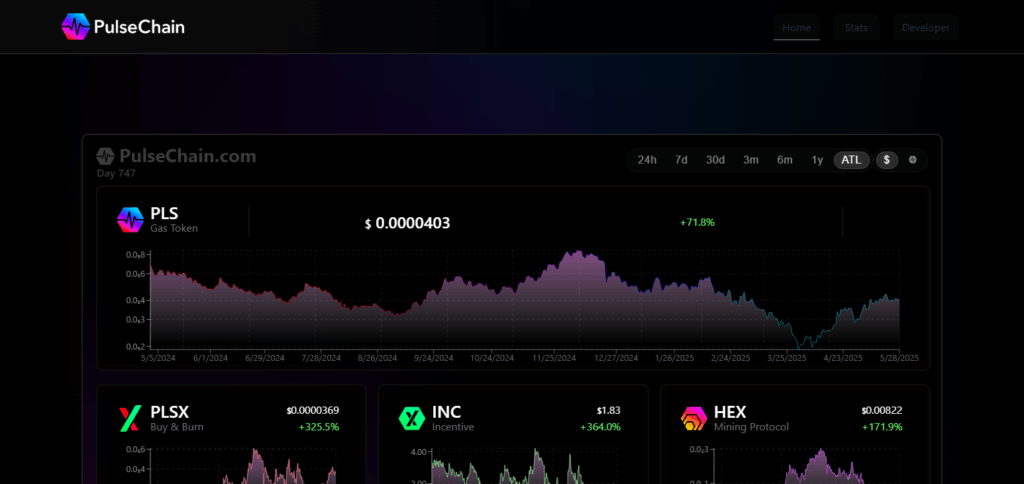This screenshot has width=1024, height=484.
Task: Click the Day 747 label
Action: (116, 173)
